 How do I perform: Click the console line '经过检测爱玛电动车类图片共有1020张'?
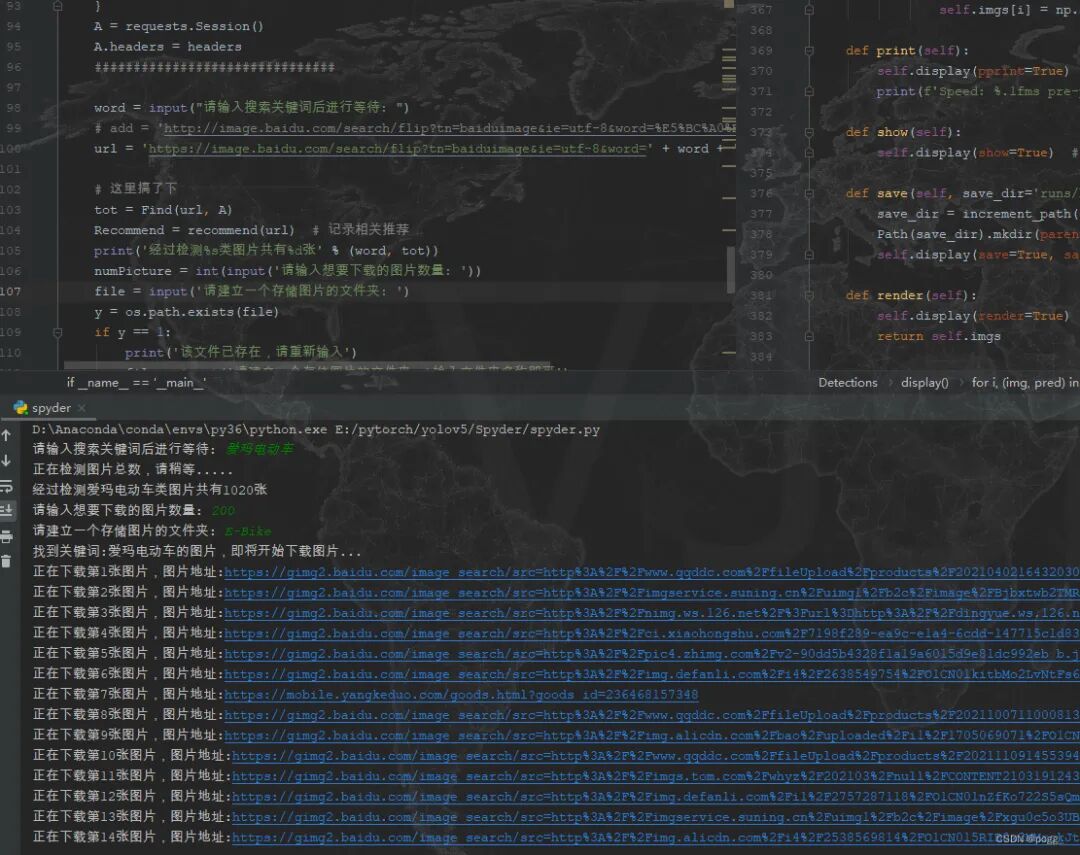(x=149, y=490)
